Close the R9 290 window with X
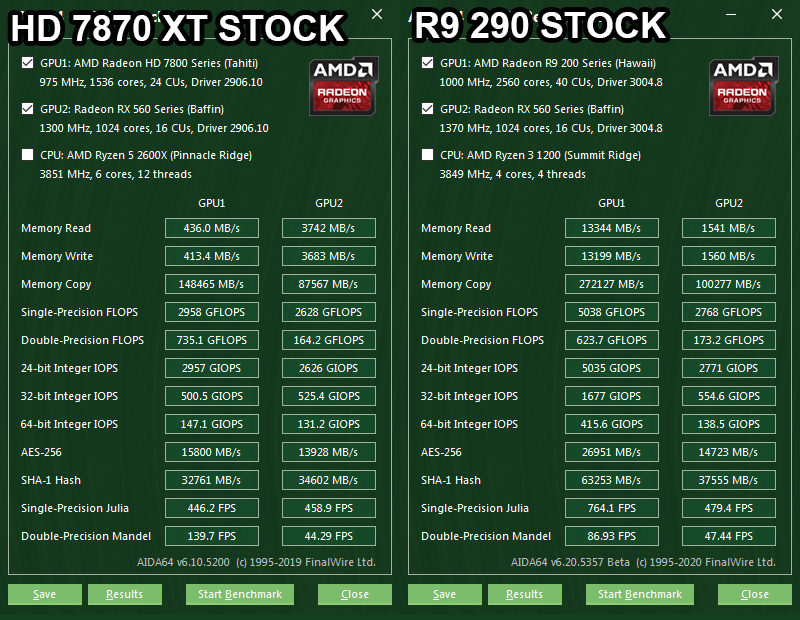Screen dimensions: 800x620 pos(777,14)
